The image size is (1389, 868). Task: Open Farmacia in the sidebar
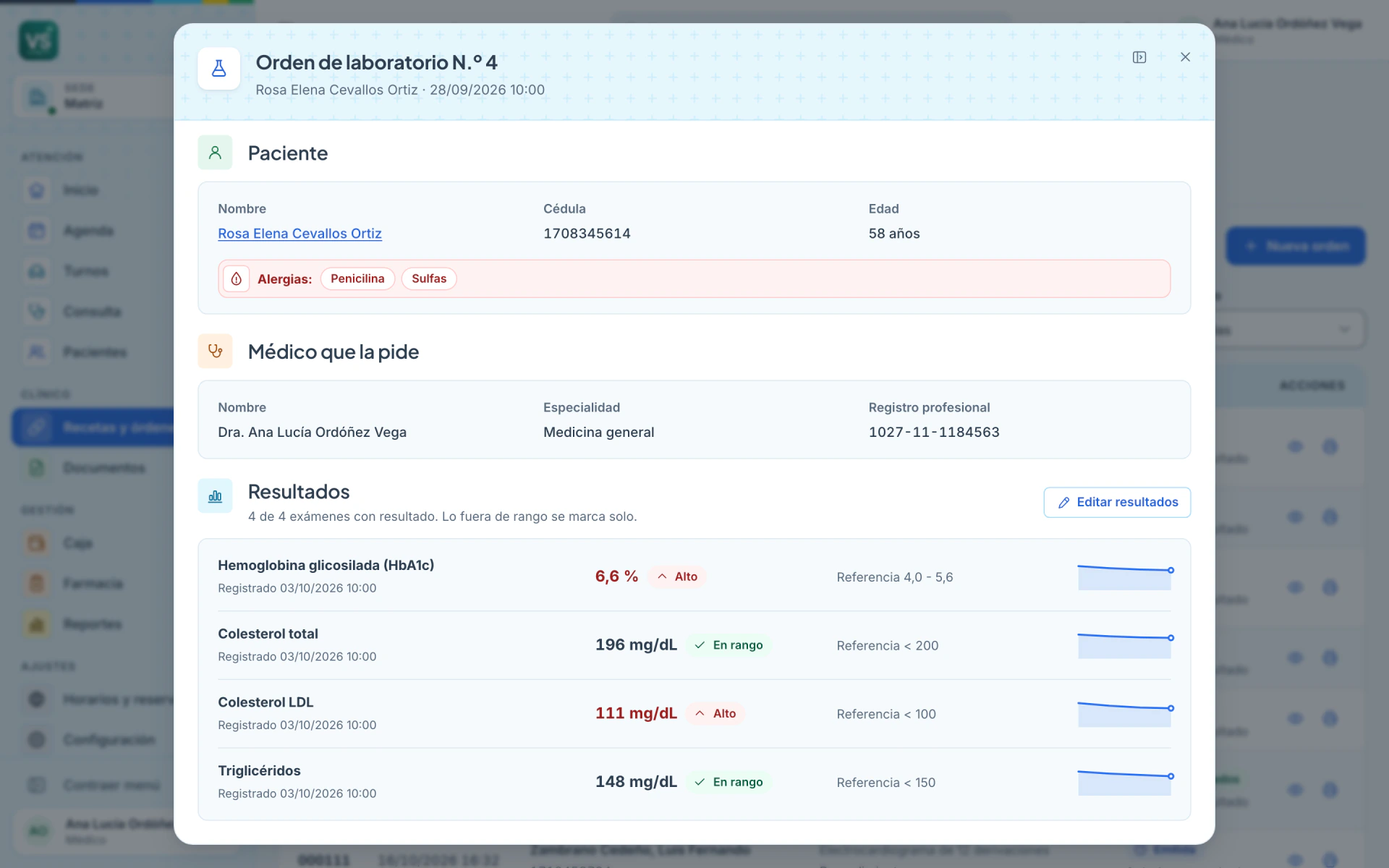(93, 584)
